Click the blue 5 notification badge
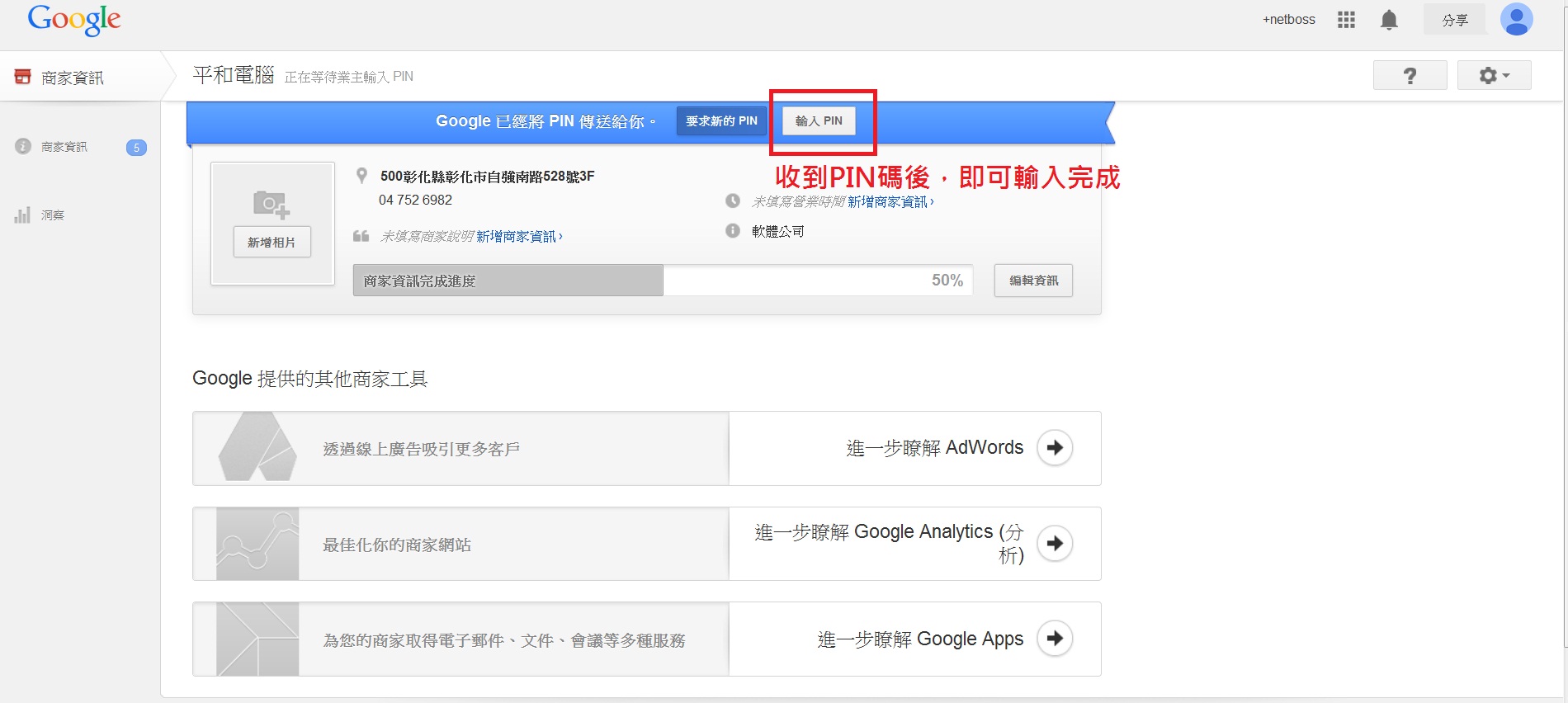Image resolution: width=1568 pixels, height=703 pixels. pyautogui.click(x=136, y=148)
